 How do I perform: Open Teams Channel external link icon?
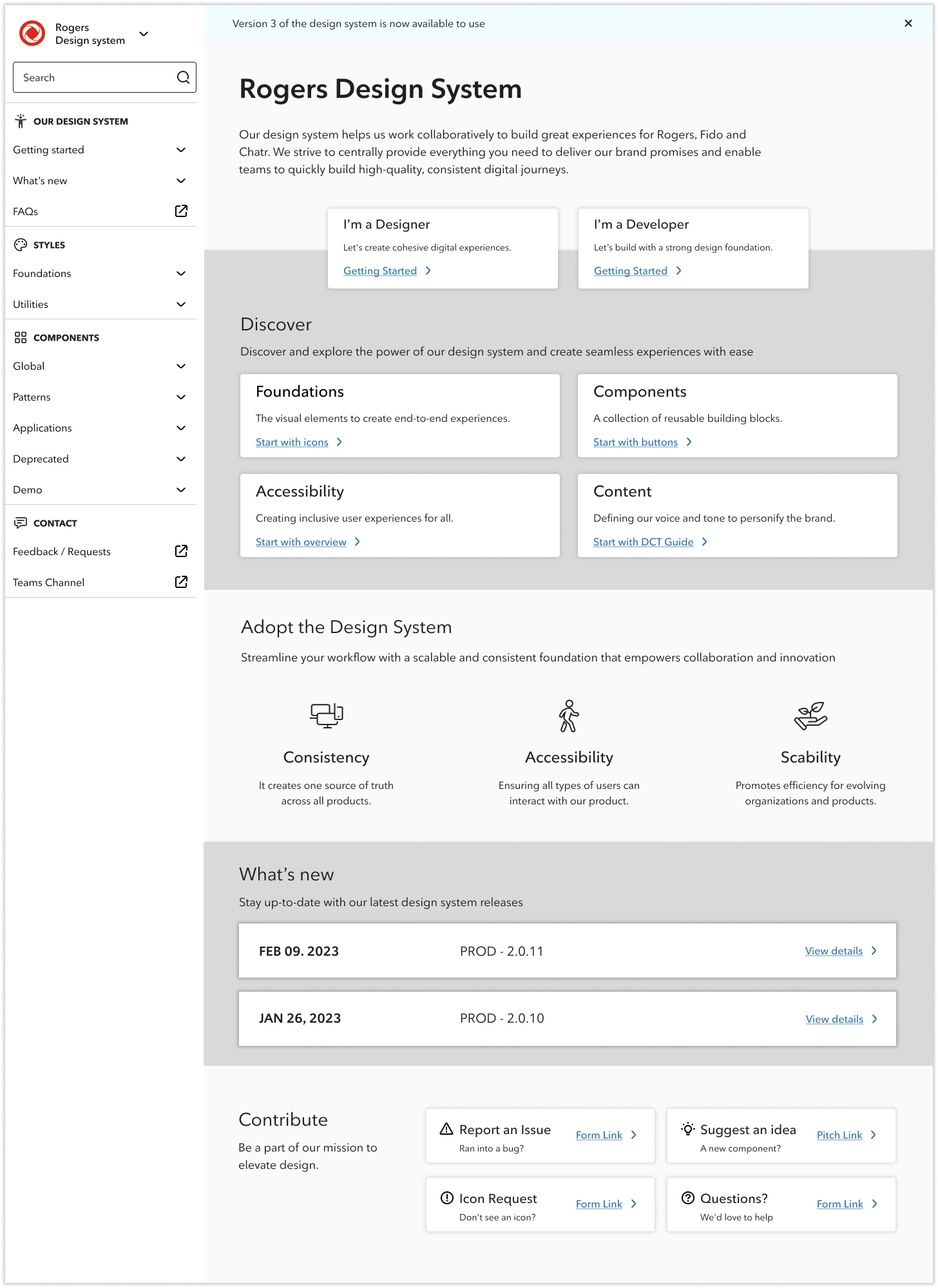tap(182, 582)
